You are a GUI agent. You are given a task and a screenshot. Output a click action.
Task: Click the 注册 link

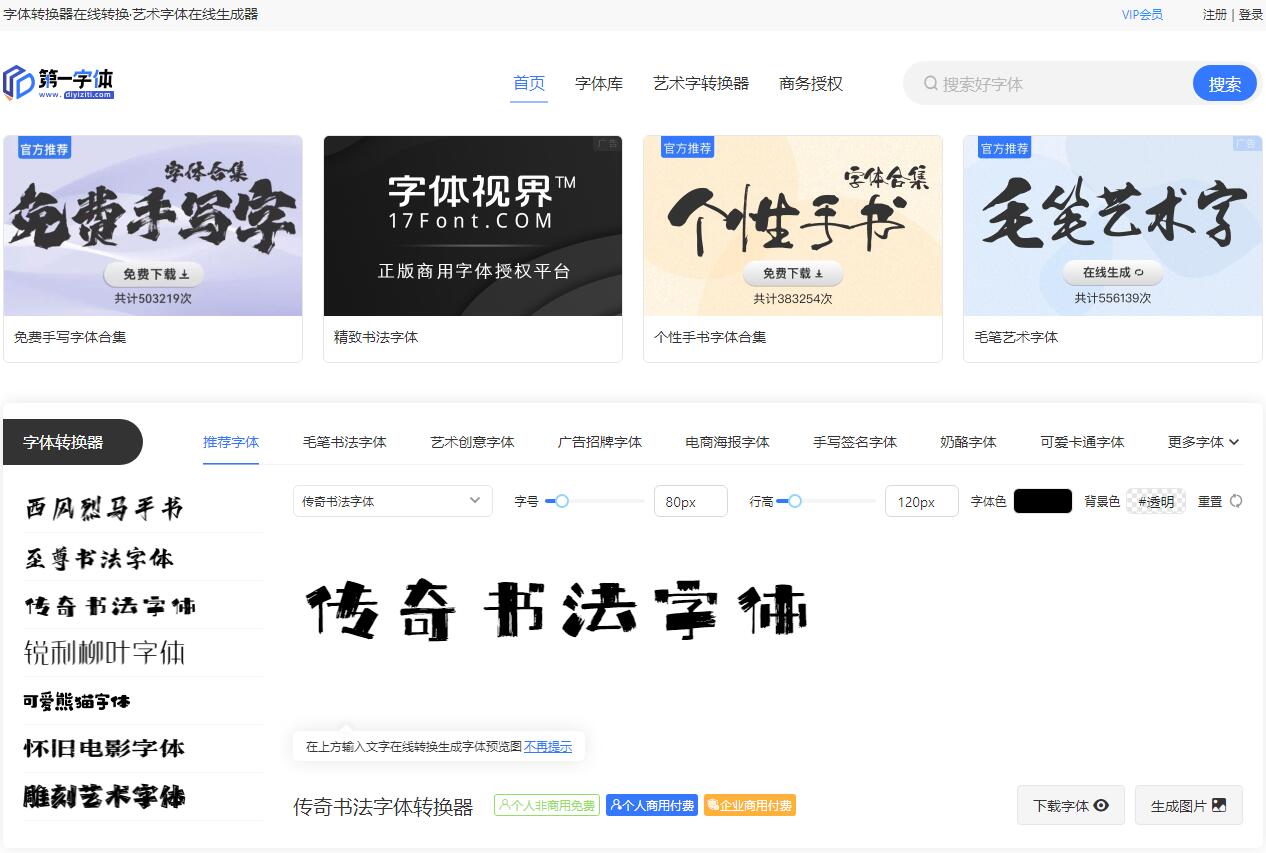[x=1215, y=15]
